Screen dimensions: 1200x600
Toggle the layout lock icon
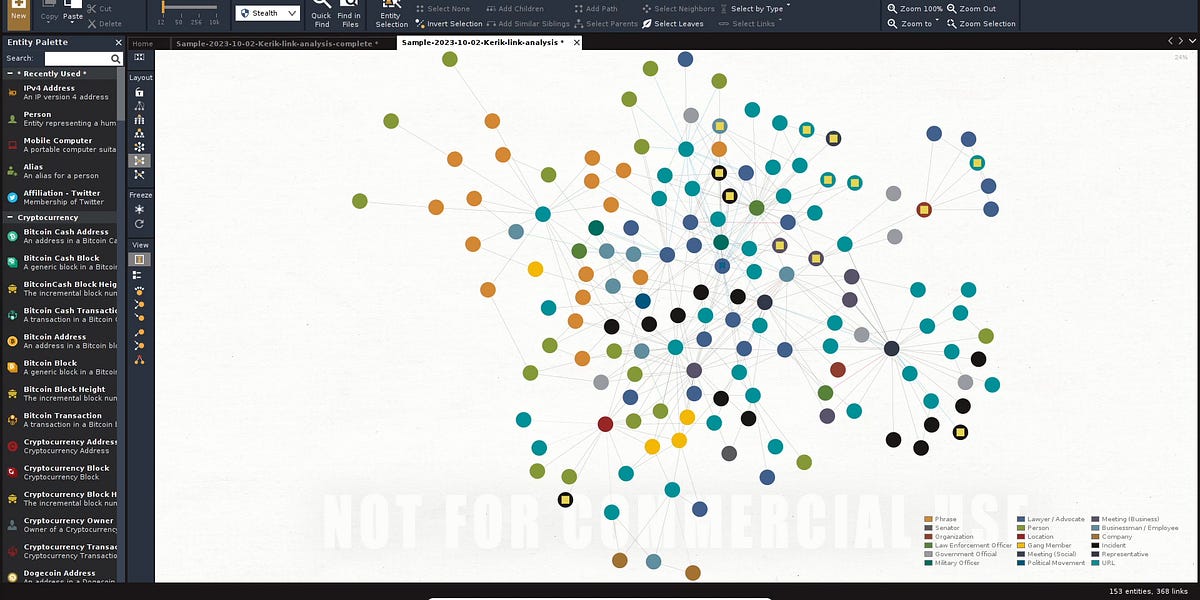click(140, 92)
